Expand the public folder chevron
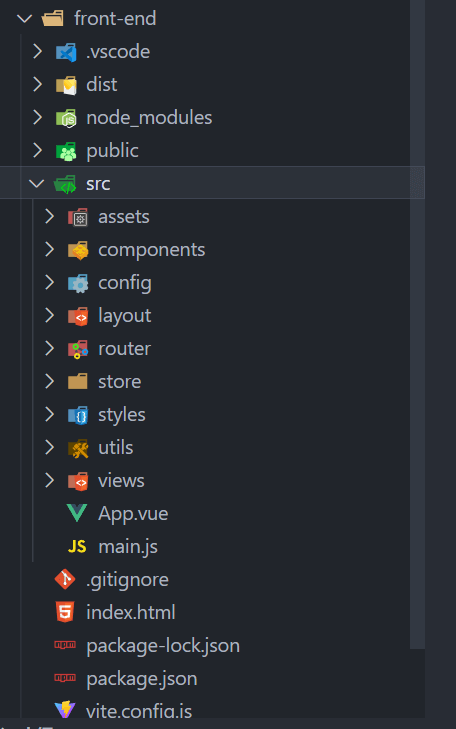 (37, 151)
